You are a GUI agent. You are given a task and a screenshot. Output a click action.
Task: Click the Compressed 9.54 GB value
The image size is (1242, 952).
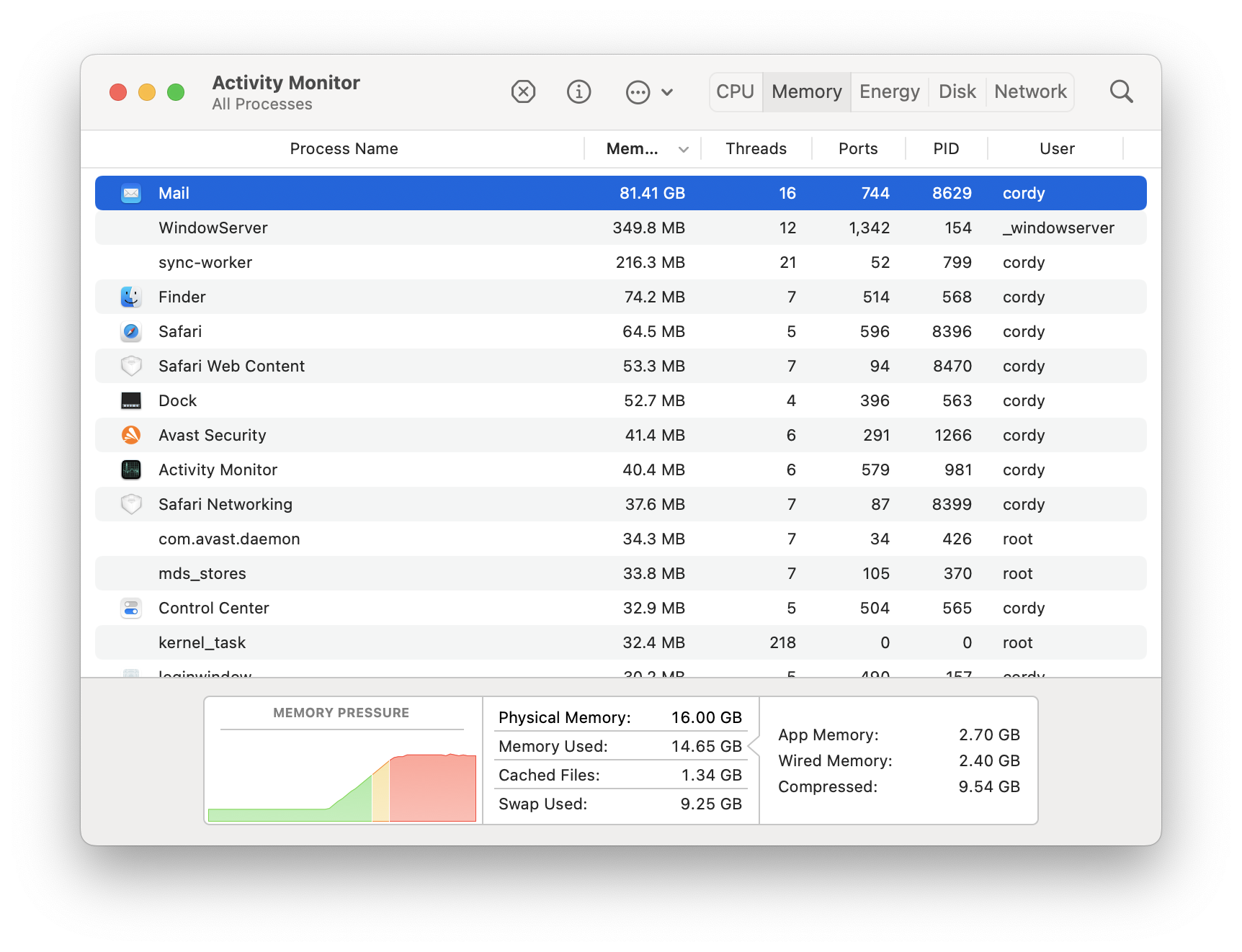coord(989,787)
